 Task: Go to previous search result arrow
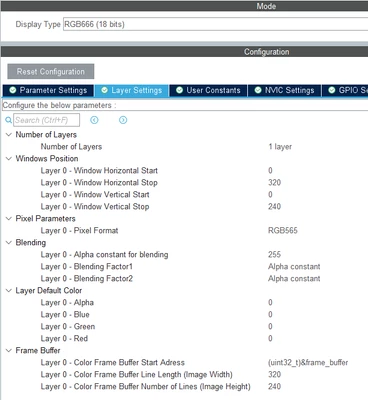[94, 120]
